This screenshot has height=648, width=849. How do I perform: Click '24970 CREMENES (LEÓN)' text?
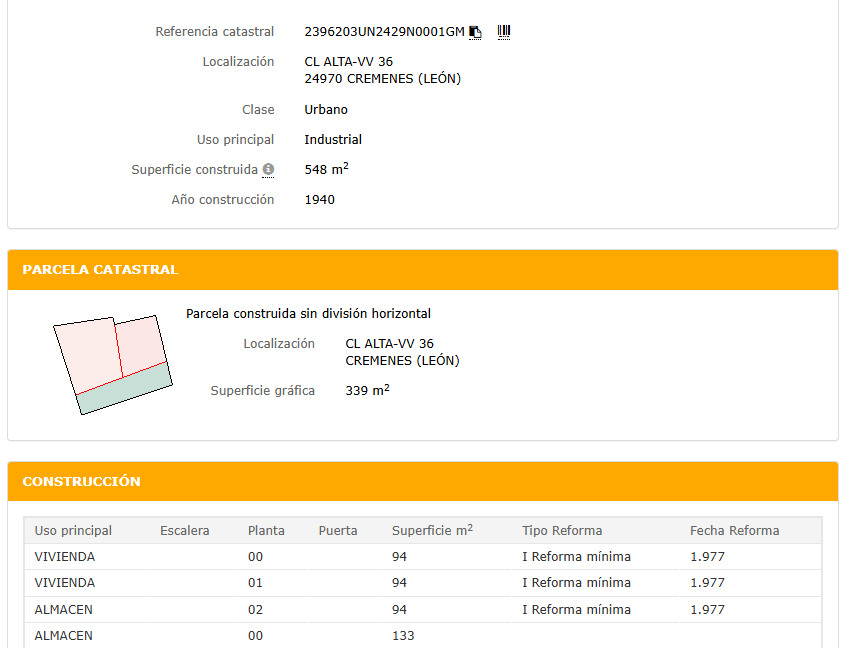pyautogui.click(x=382, y=78)
